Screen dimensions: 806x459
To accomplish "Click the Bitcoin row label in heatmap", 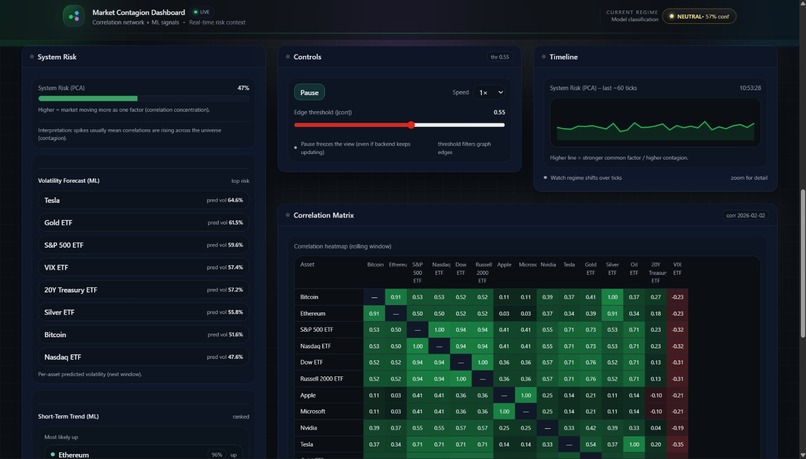I will (x=309, y=297).
